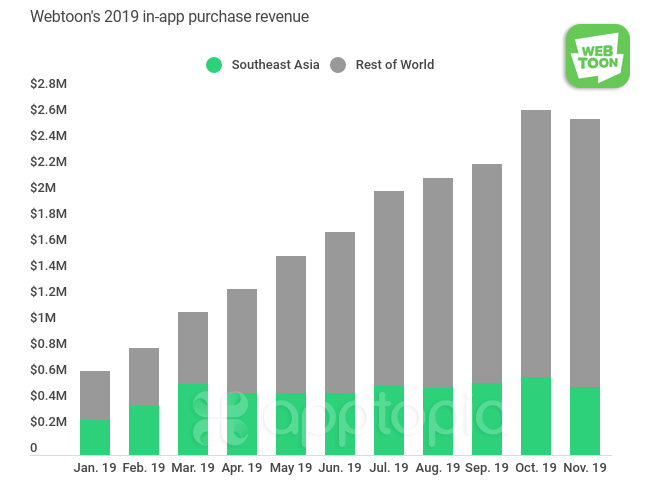Click the $2.4M y-axis value
Viewport: 650px width, 480px height.
(x=49, y=136)
